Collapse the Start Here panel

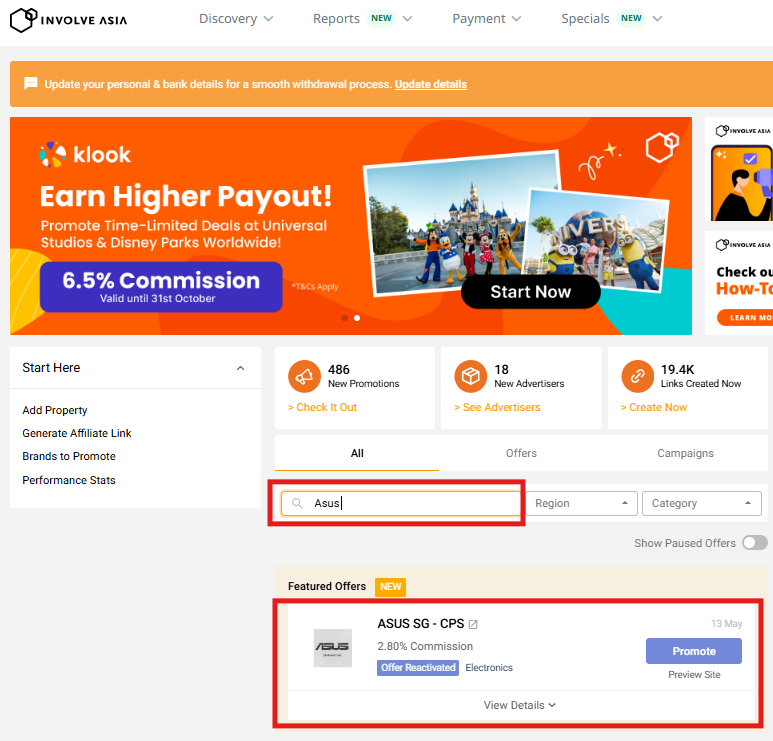click(x=240, y=368)
